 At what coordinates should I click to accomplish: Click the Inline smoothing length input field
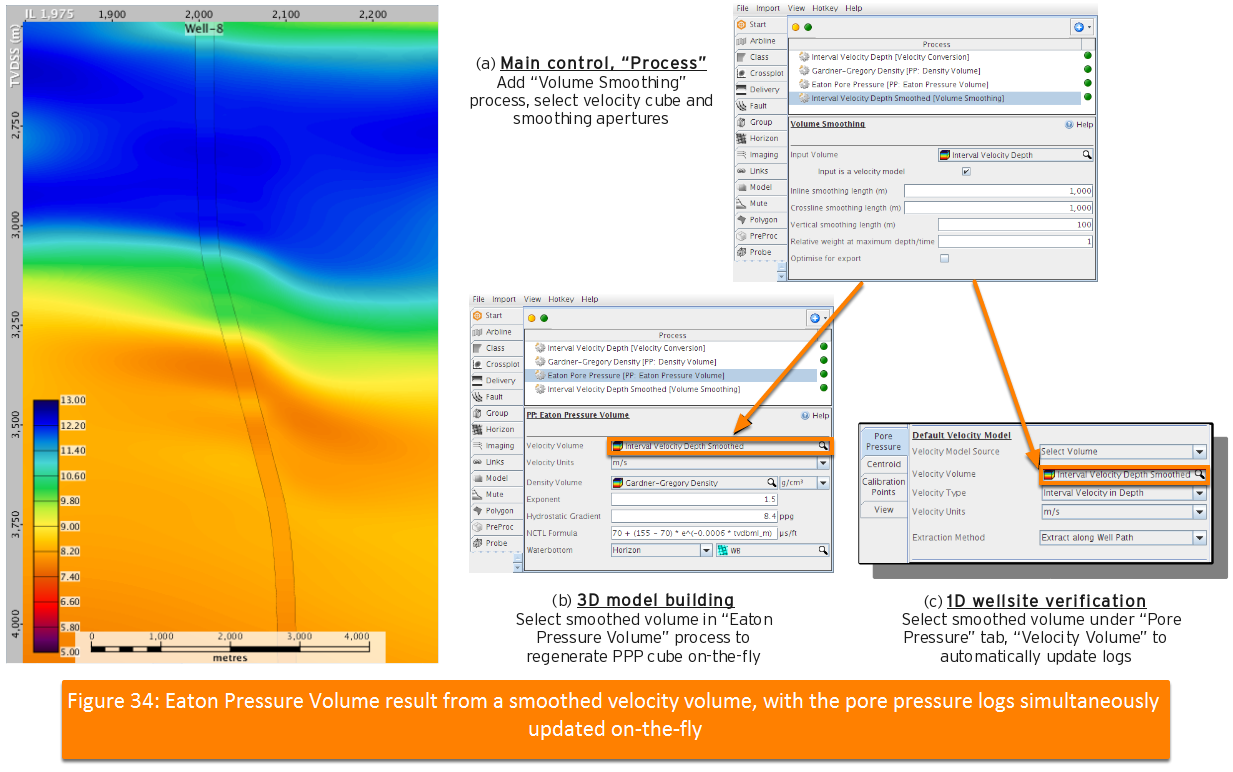click(999, 191)
